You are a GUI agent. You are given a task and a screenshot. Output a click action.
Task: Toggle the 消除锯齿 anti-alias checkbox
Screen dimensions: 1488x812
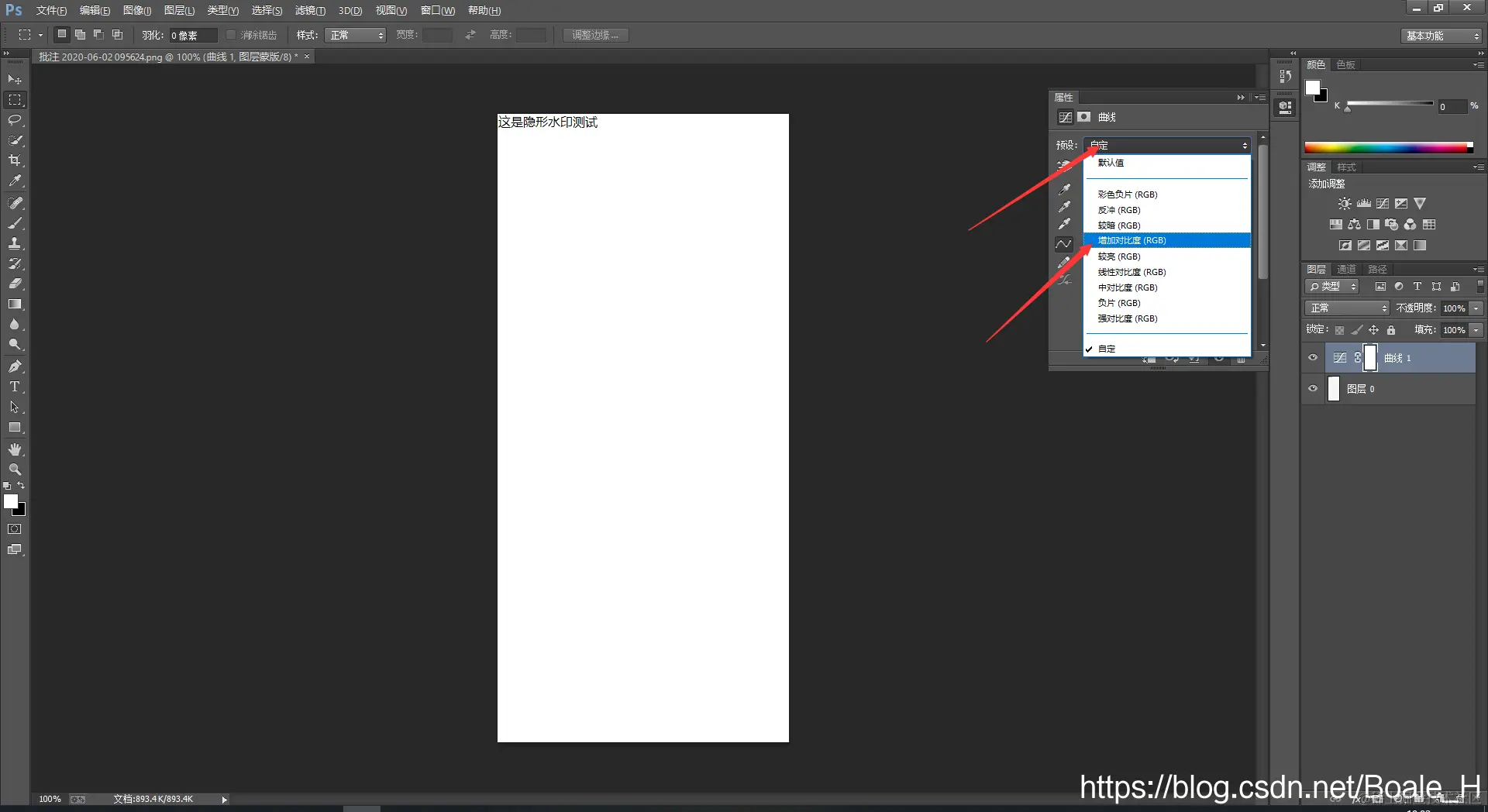pos(231,35)
